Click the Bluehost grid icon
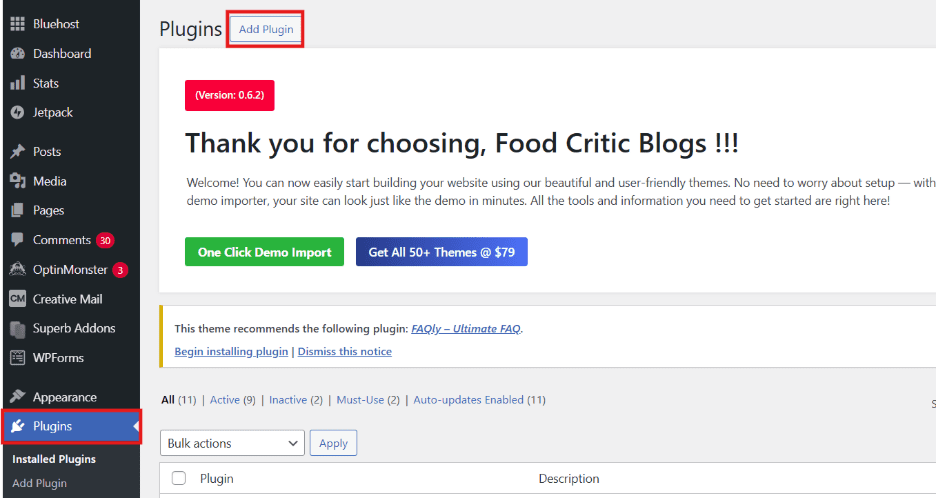936x498 pixels. pos(17,24)
